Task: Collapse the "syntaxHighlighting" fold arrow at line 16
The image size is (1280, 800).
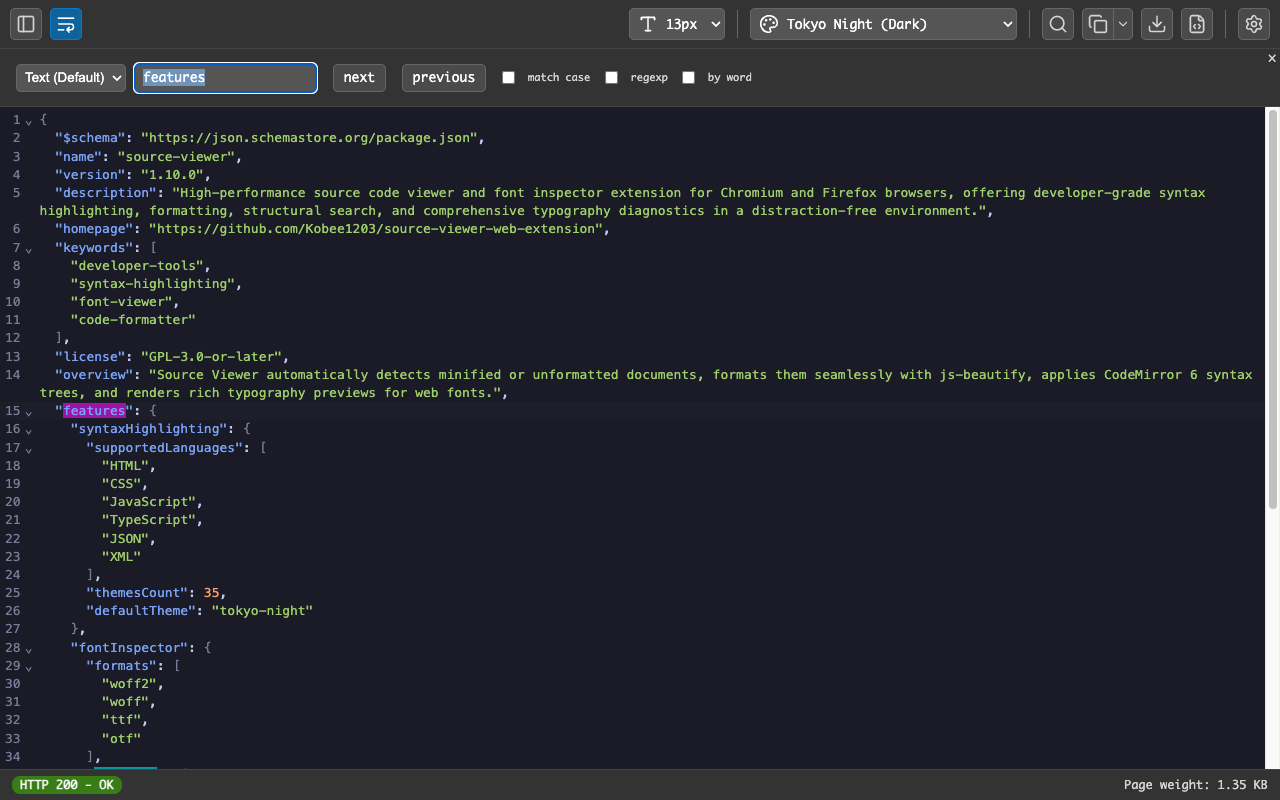Action: click(x=28, y=430)
